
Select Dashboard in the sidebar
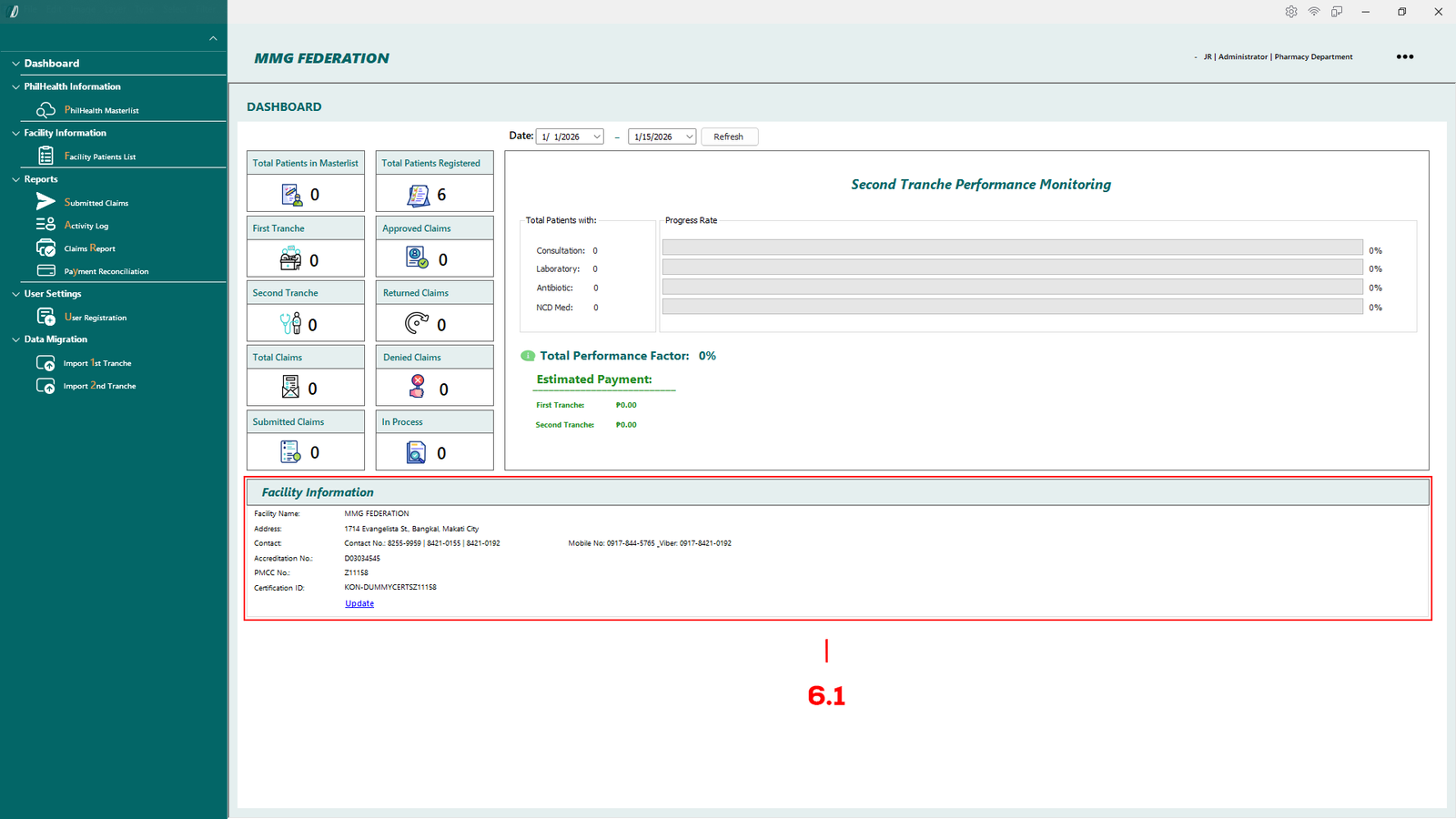click(52, 64)
